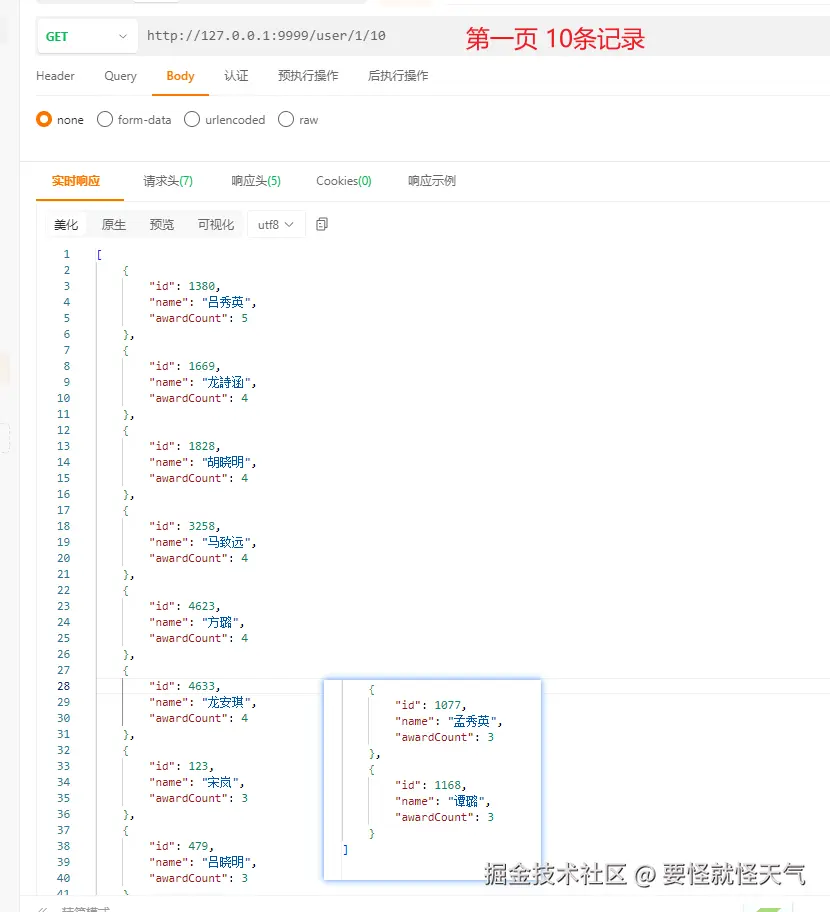Screen dimensions: 830x912
Task: Click the copy response icon
Action: 322,224
